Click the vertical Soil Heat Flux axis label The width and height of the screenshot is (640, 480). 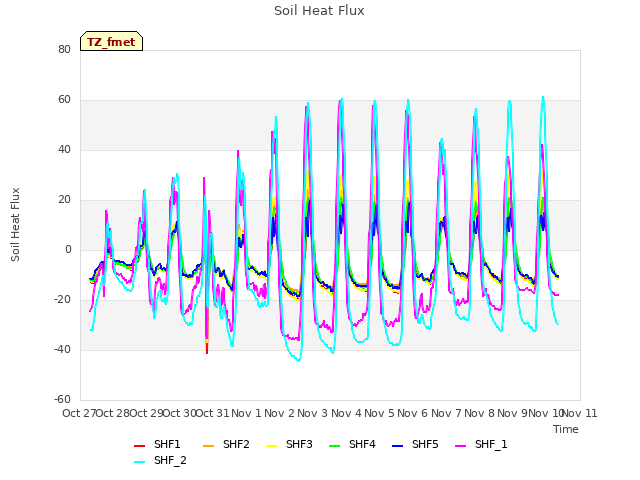(x=15, y=225)
